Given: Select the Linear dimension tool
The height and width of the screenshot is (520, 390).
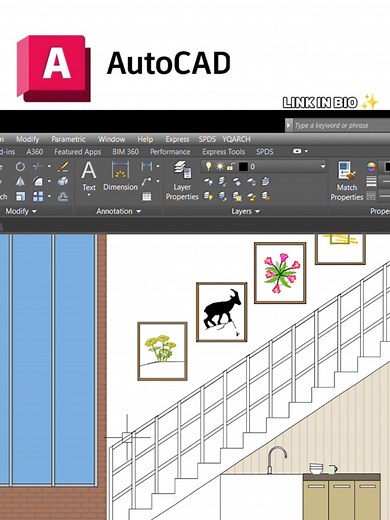Looking at the screenshot, I should (x=146, y=166).
